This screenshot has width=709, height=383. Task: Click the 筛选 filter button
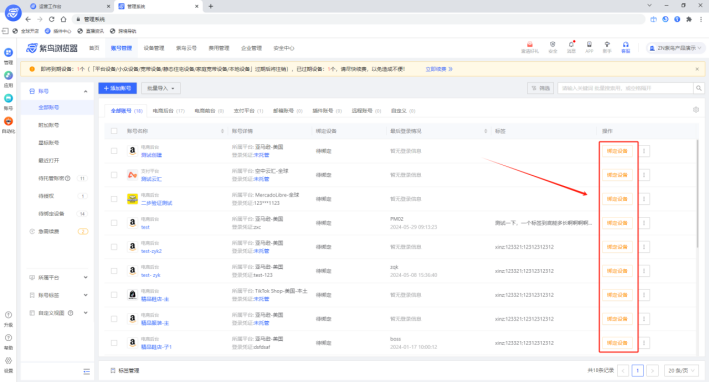click(x=540, y=88)
